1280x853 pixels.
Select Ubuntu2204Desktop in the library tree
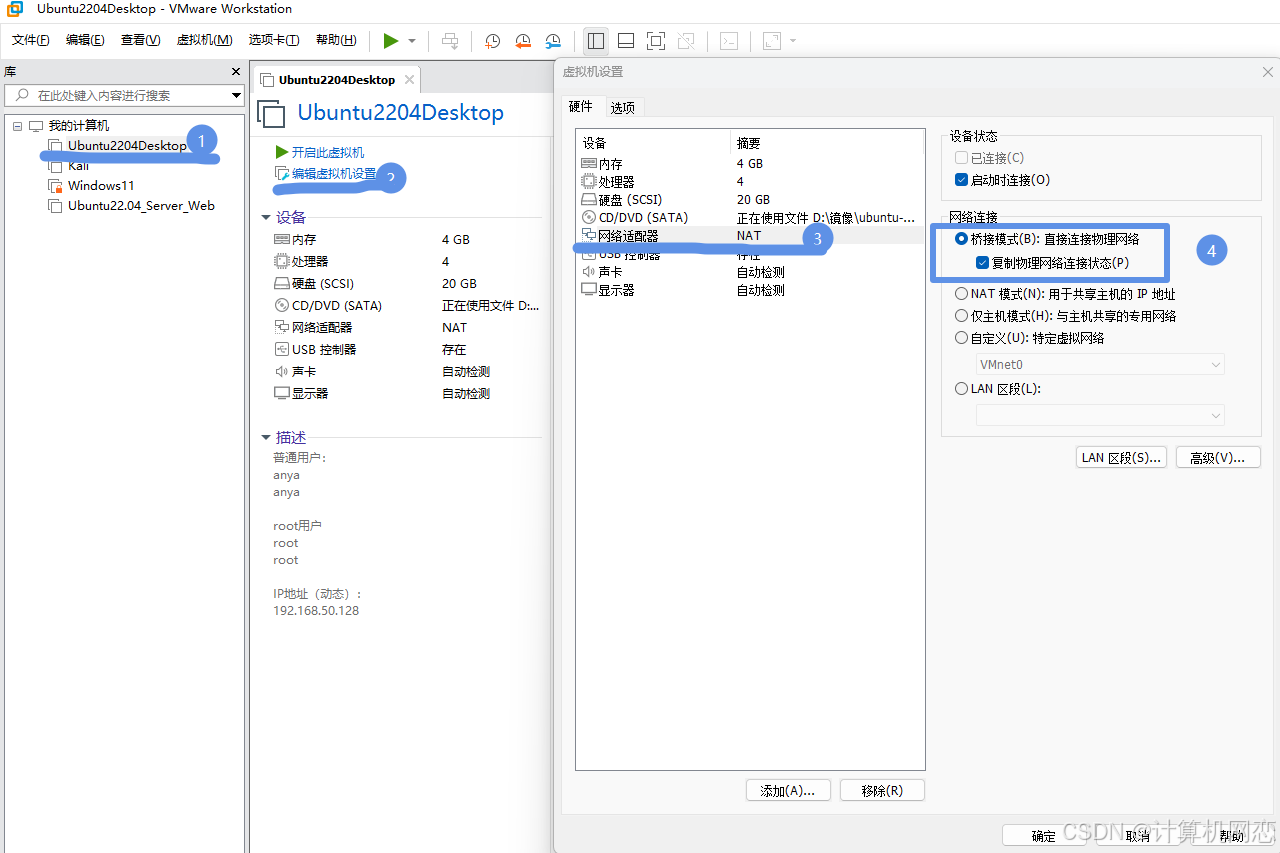click(127, 145)
